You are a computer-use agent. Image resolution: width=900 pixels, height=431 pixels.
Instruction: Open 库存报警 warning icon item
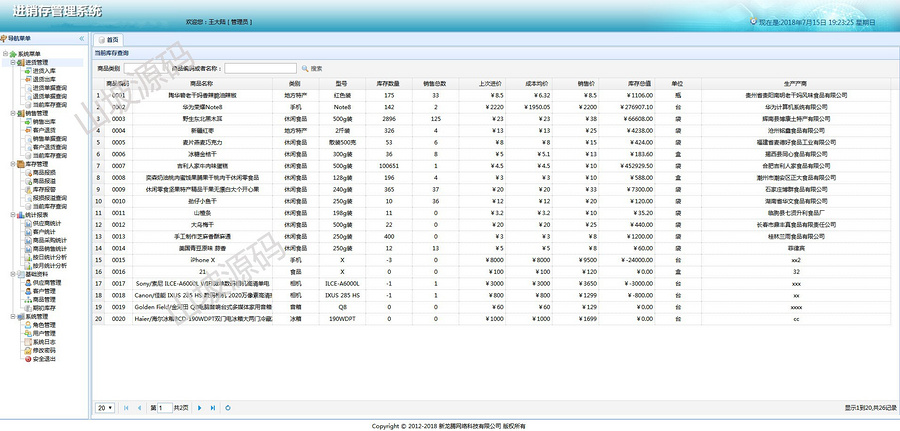pyautogui.click(x=28, y=189)
